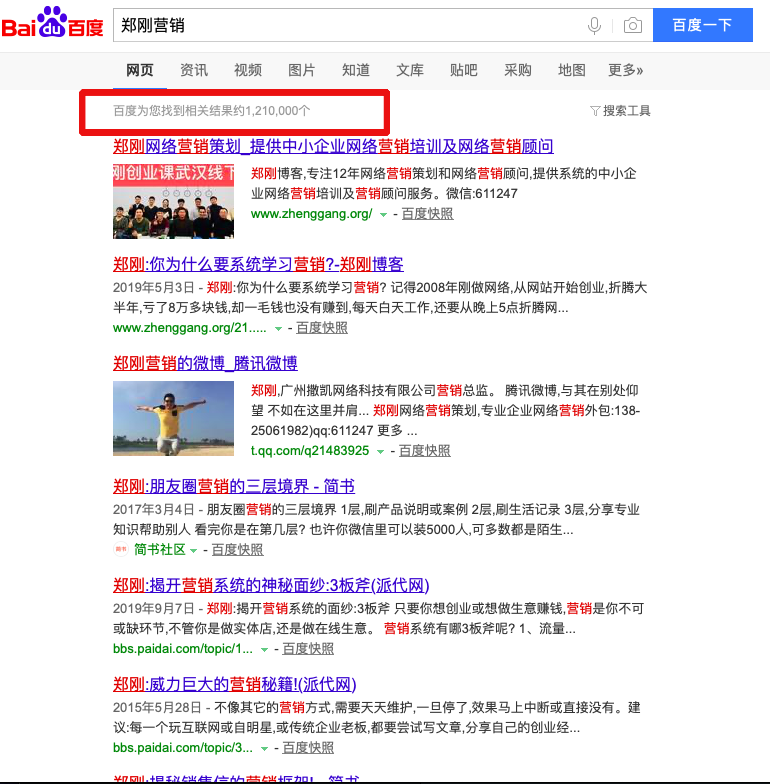Click result count text 百度为您找到相关结果约1,210,000个

point(212,110)
